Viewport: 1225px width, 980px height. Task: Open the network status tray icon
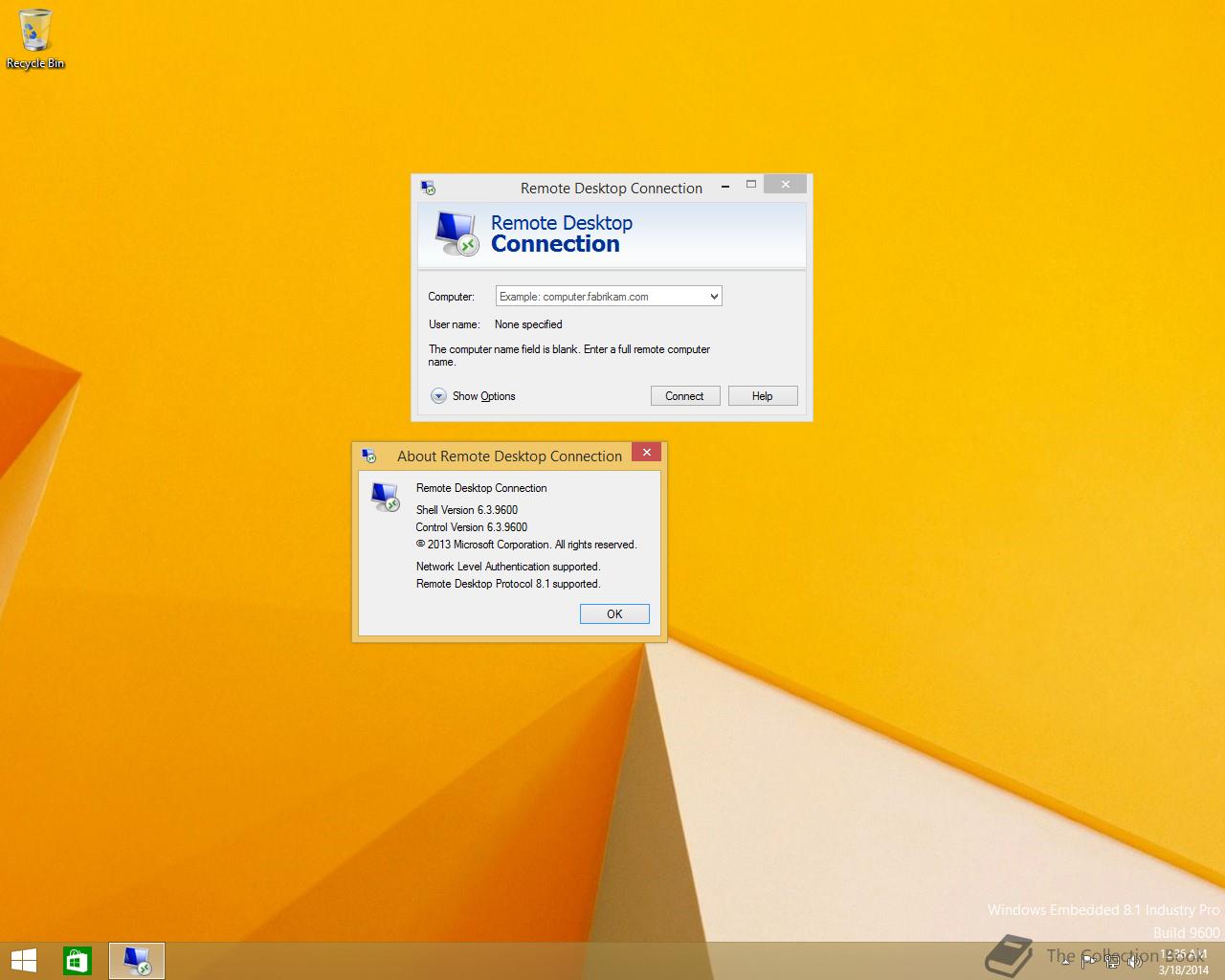1113,961
